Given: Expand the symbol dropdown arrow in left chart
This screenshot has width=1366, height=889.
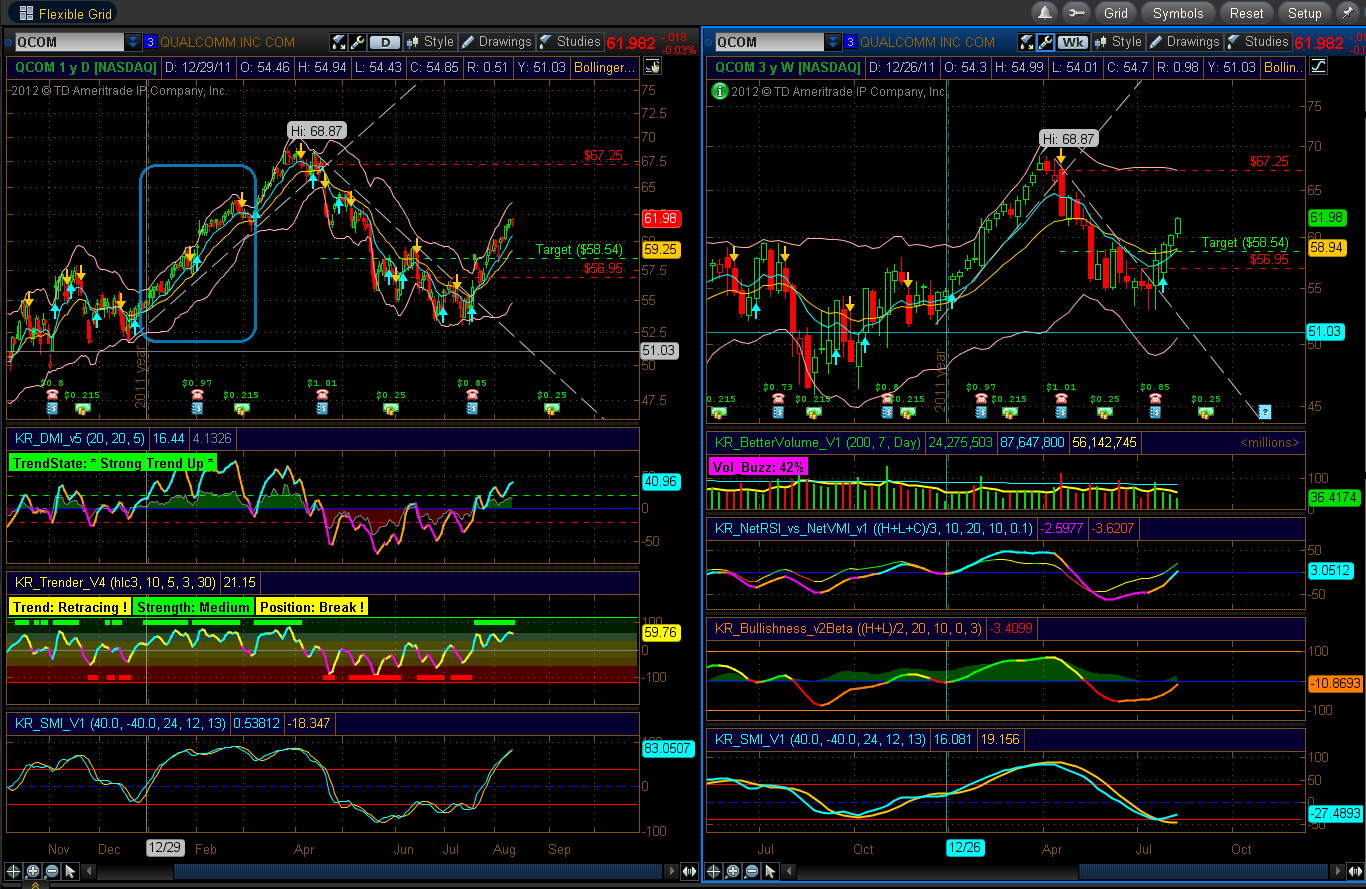Looking at the screenshot, I should [x=134, y=42].
